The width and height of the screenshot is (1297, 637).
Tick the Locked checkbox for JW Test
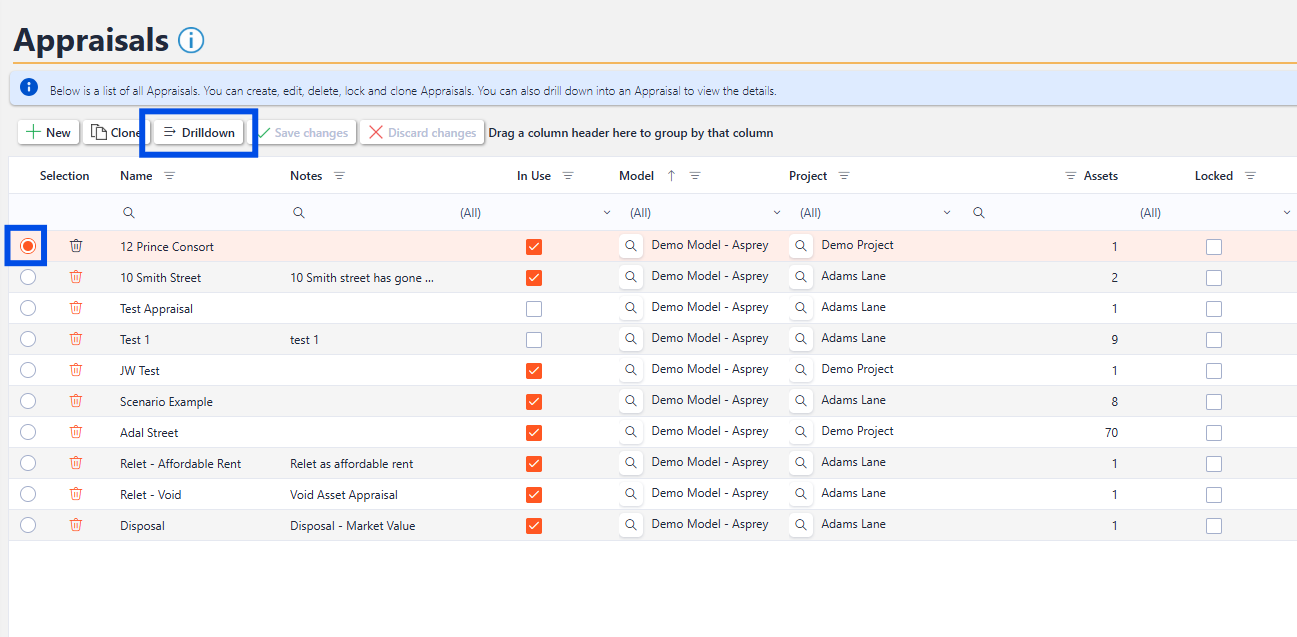point(1213,371)
